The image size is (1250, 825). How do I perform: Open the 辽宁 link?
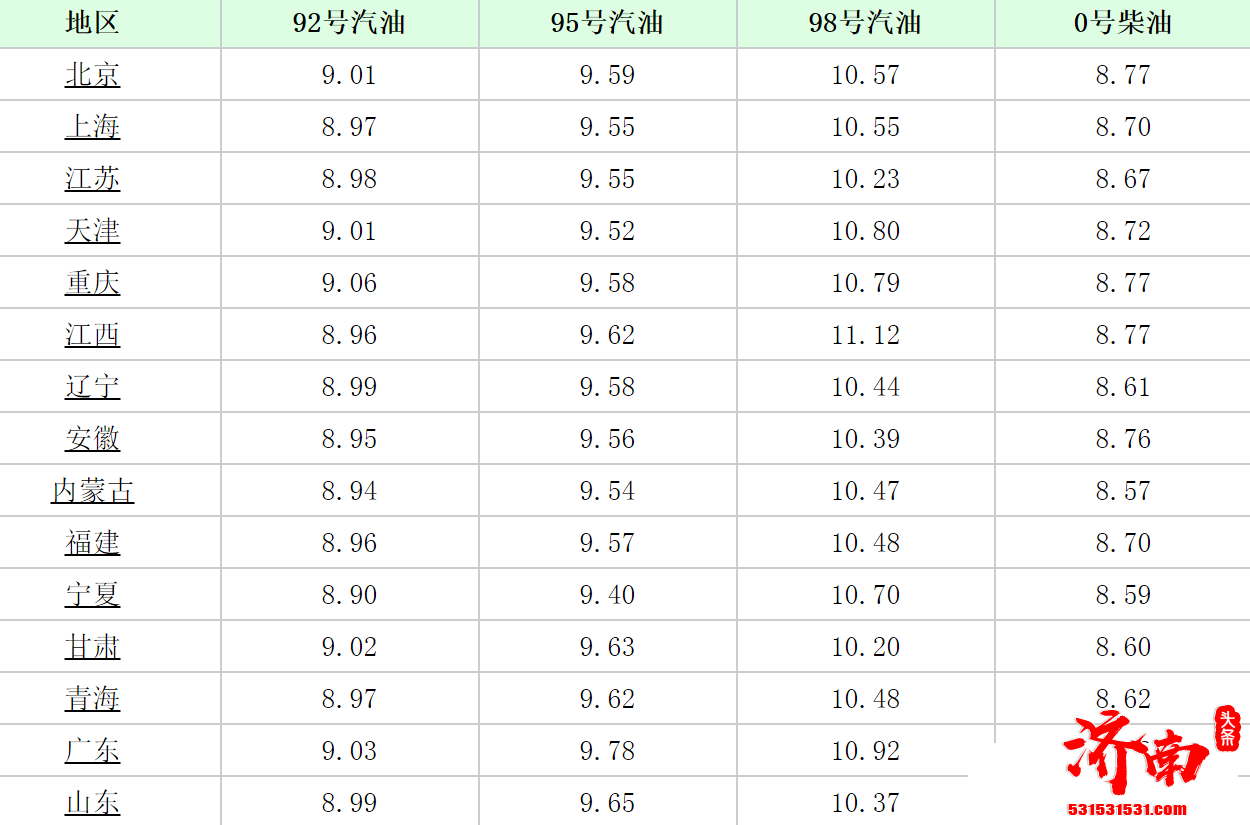(x=92, y=387)
